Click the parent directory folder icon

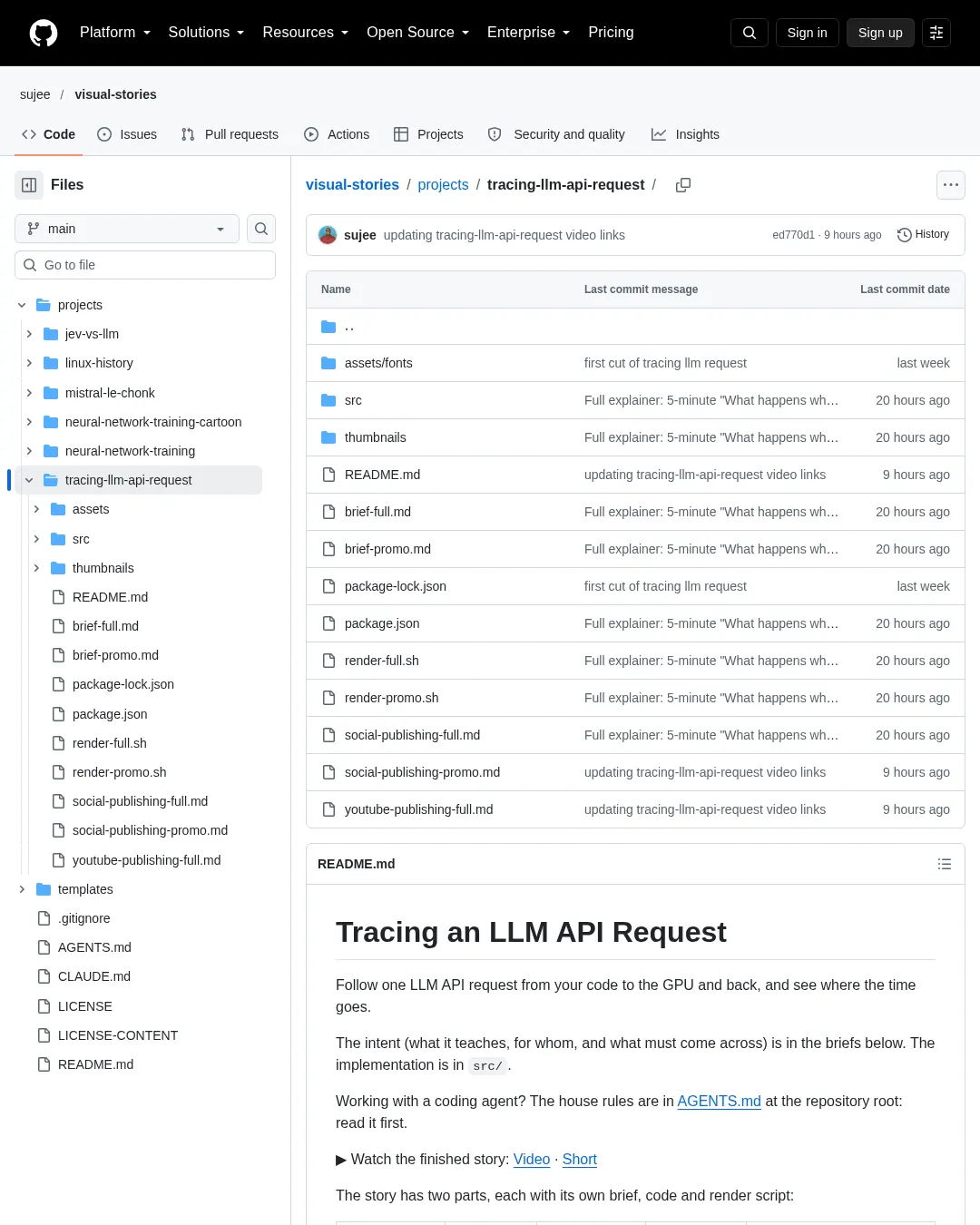pyautogui.click(x=328, y=327)
